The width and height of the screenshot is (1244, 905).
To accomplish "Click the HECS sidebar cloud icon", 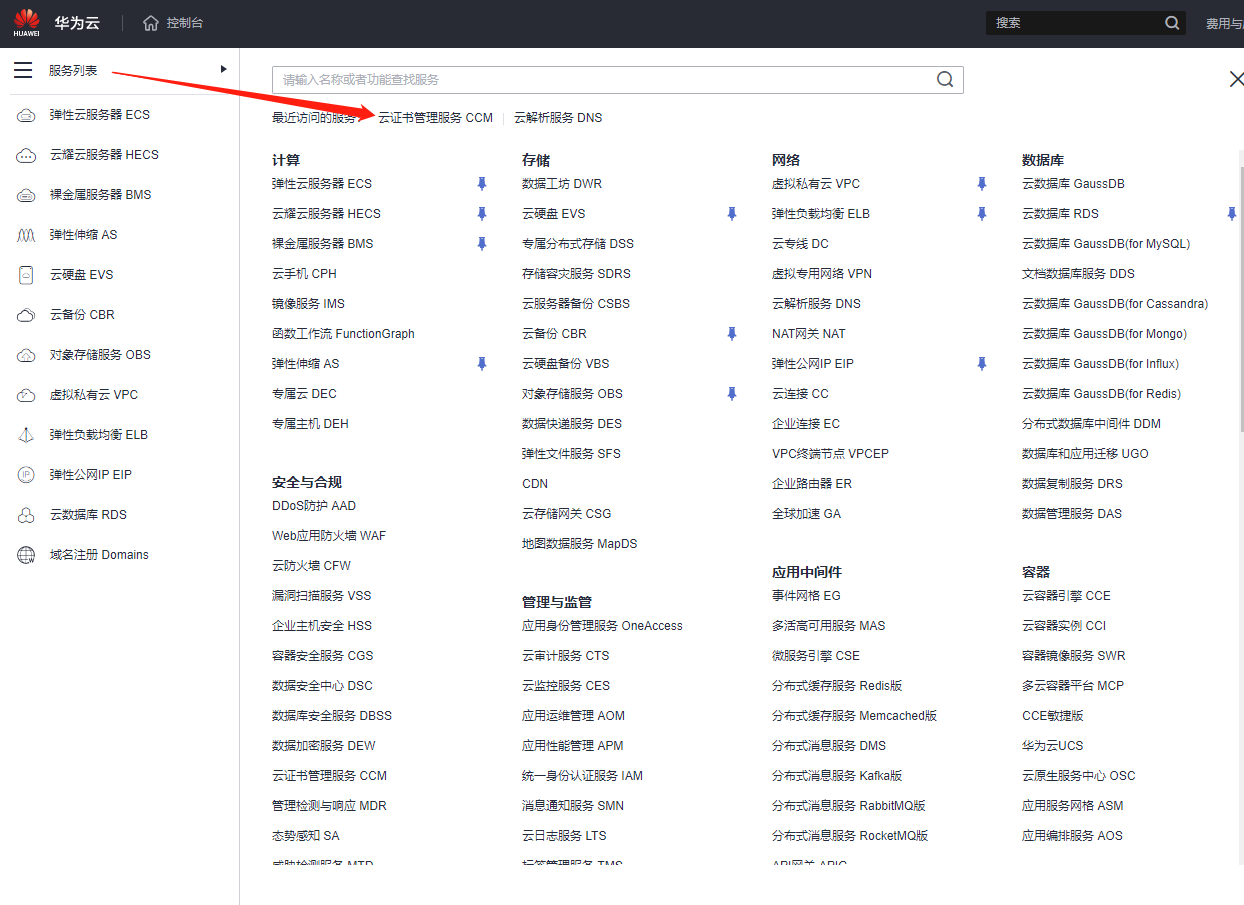I will [x=27, y=155].
